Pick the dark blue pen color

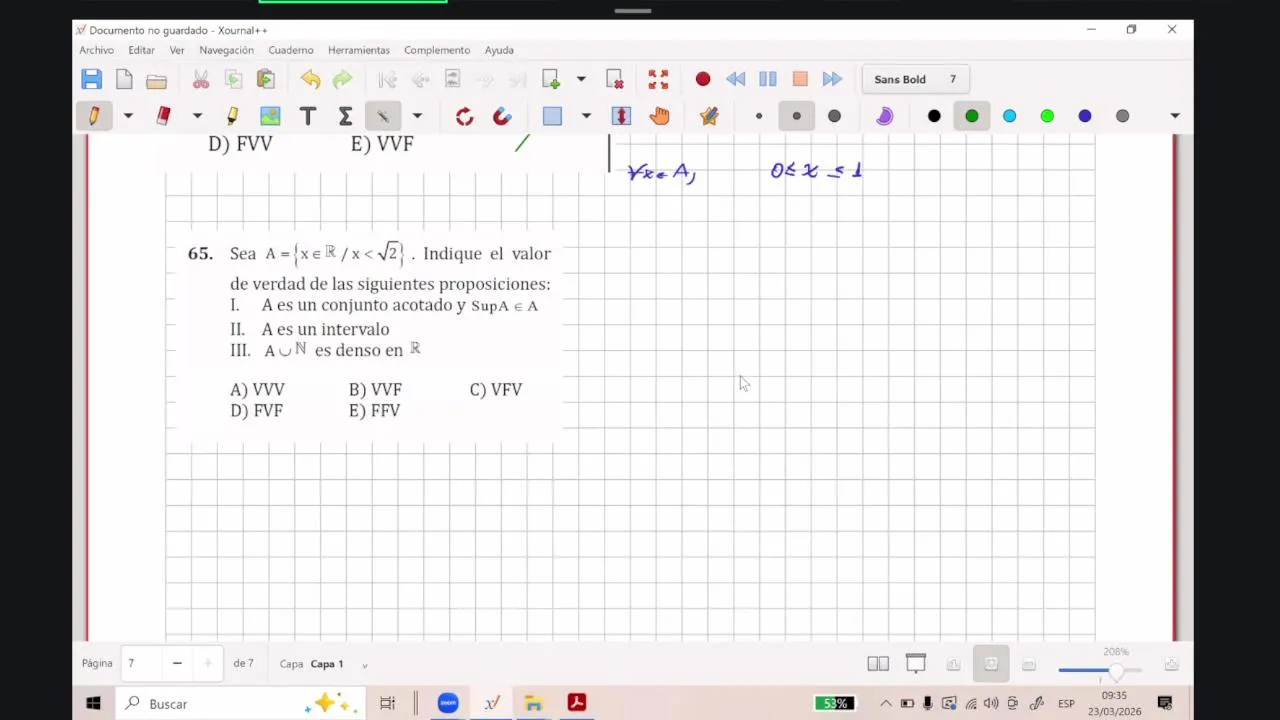1085,116
